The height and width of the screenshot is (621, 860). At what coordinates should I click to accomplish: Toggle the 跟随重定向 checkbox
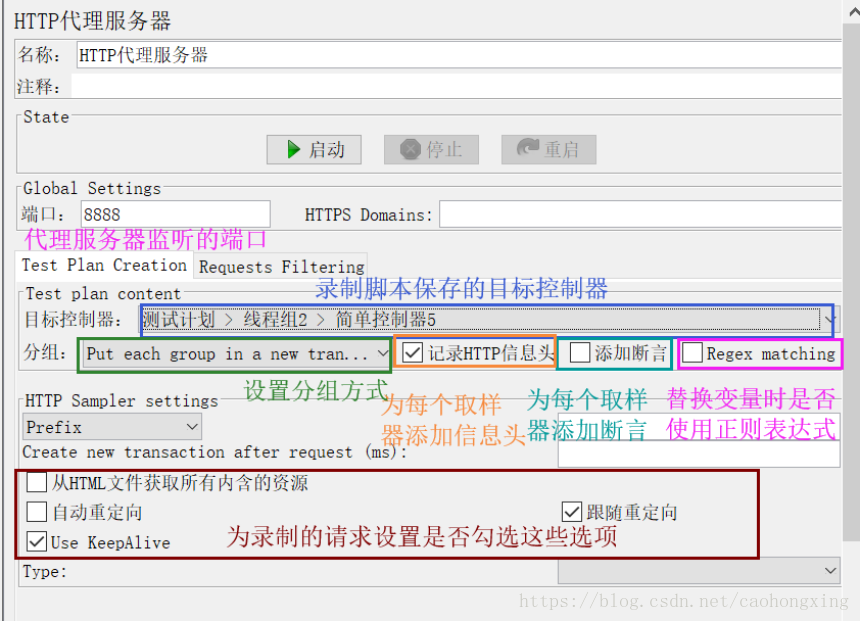tap(572, 512)
